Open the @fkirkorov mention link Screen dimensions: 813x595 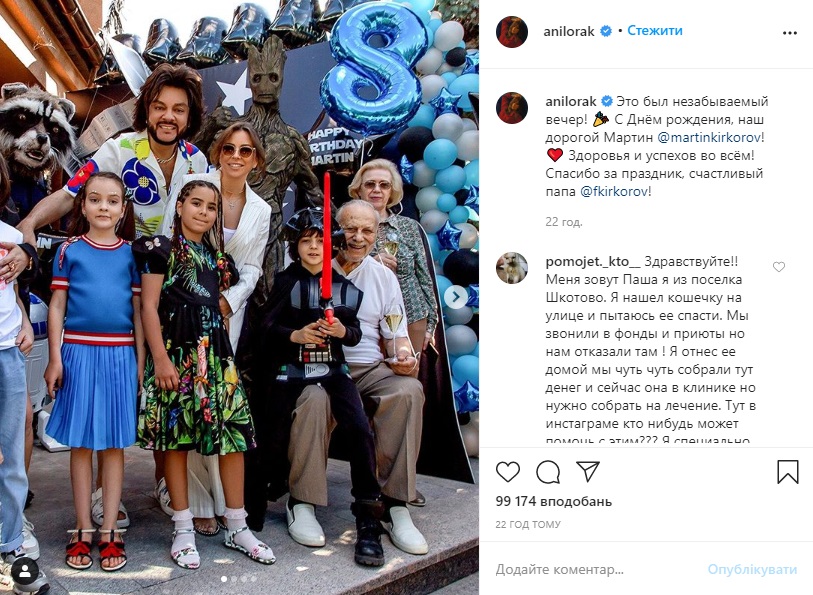pos(614,191)
